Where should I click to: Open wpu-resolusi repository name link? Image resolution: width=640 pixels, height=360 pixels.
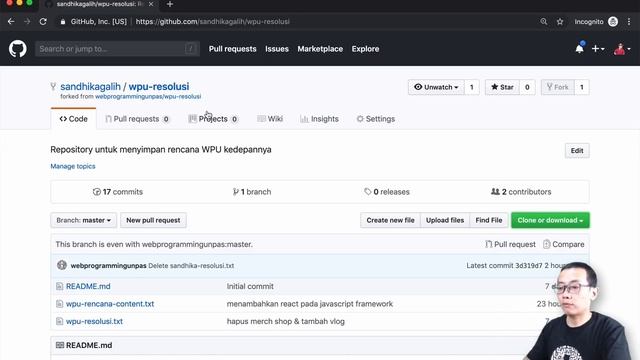159,87
